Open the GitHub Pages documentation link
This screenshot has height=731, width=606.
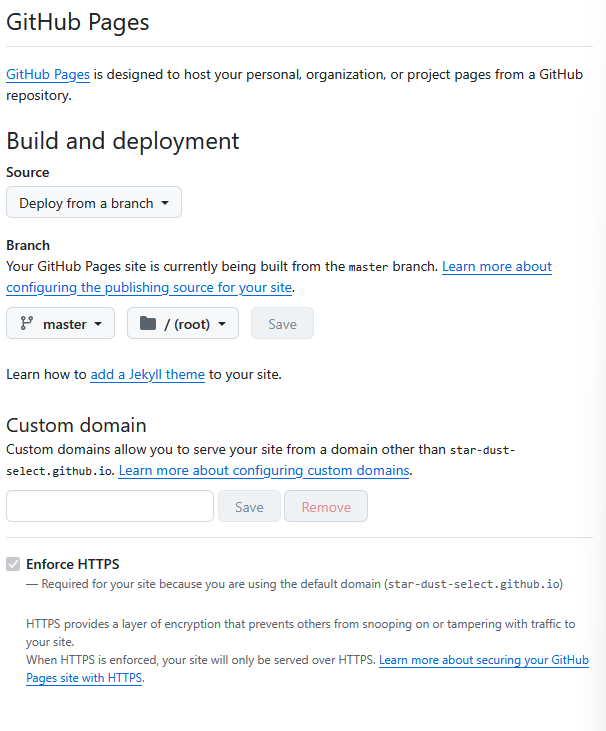pos(48,75)
